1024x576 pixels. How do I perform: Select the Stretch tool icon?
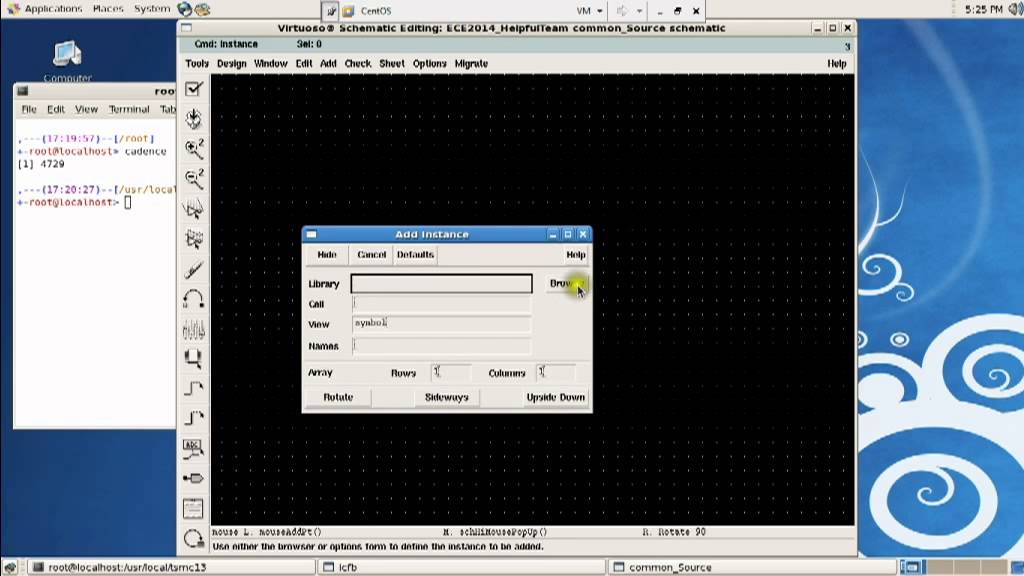[x=193, y=209]
